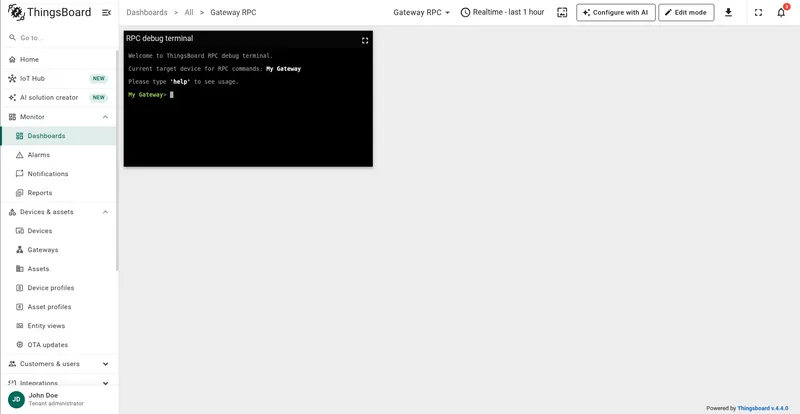Click the Home icon
800x414 pixels.
point(12,59)
